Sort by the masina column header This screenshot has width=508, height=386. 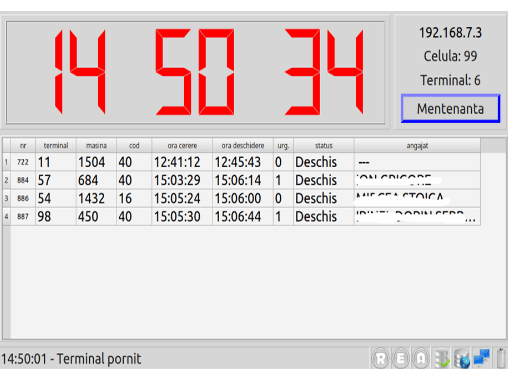[96, 146]
